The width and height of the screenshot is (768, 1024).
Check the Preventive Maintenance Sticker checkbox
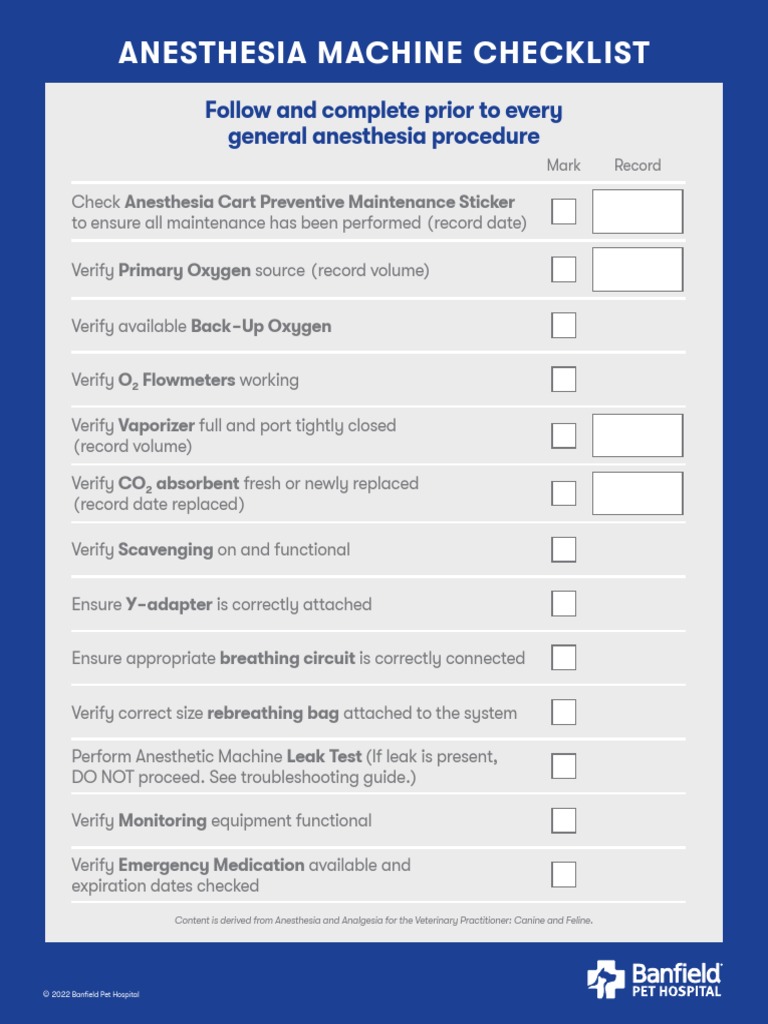[x=564, y=212]
